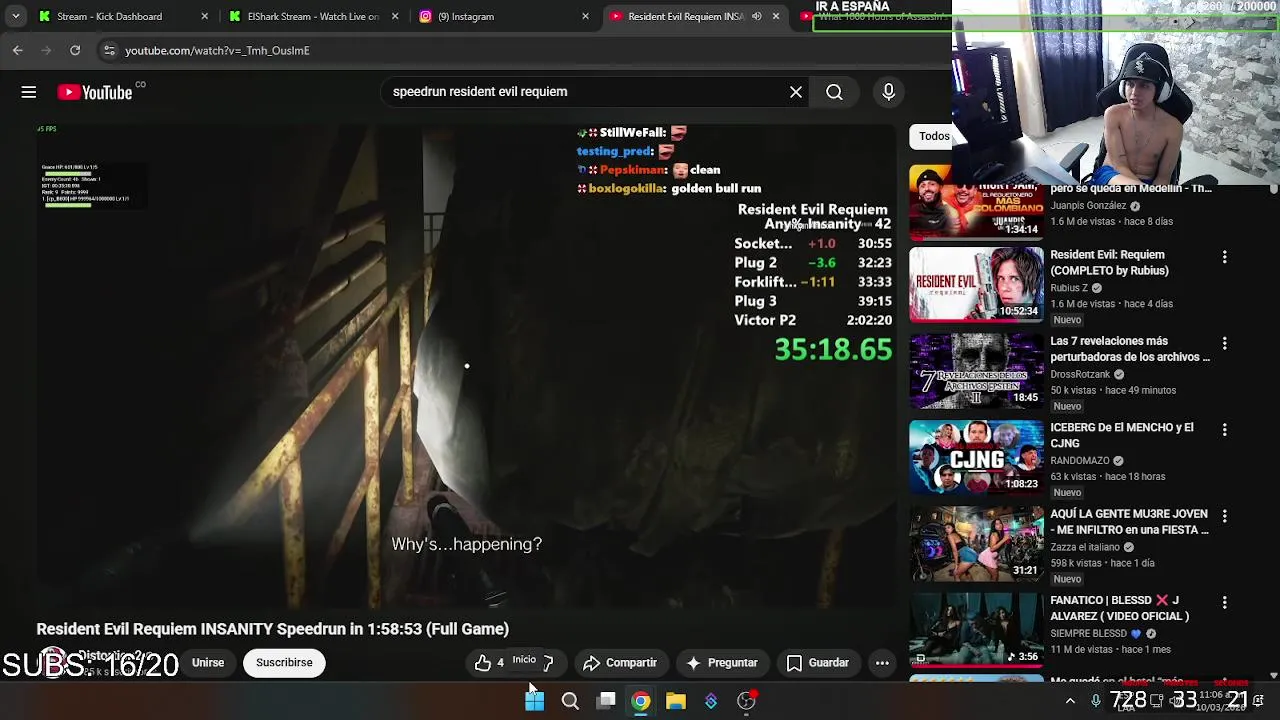Image resolution: width=1280 pixels, height=720 pixels.
Task: Click the video player to pause
Action: [466, 366]
